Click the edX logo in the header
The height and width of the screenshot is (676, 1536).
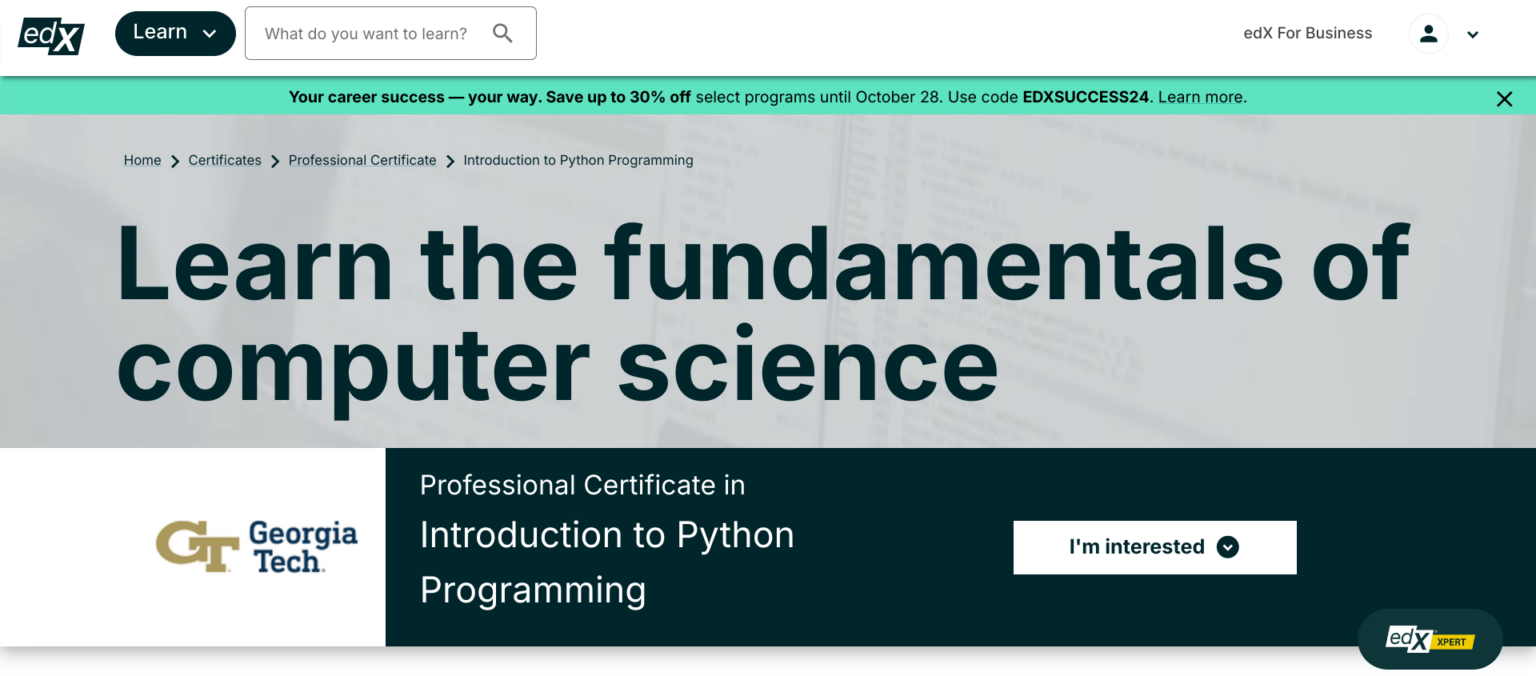coord(51,35)
